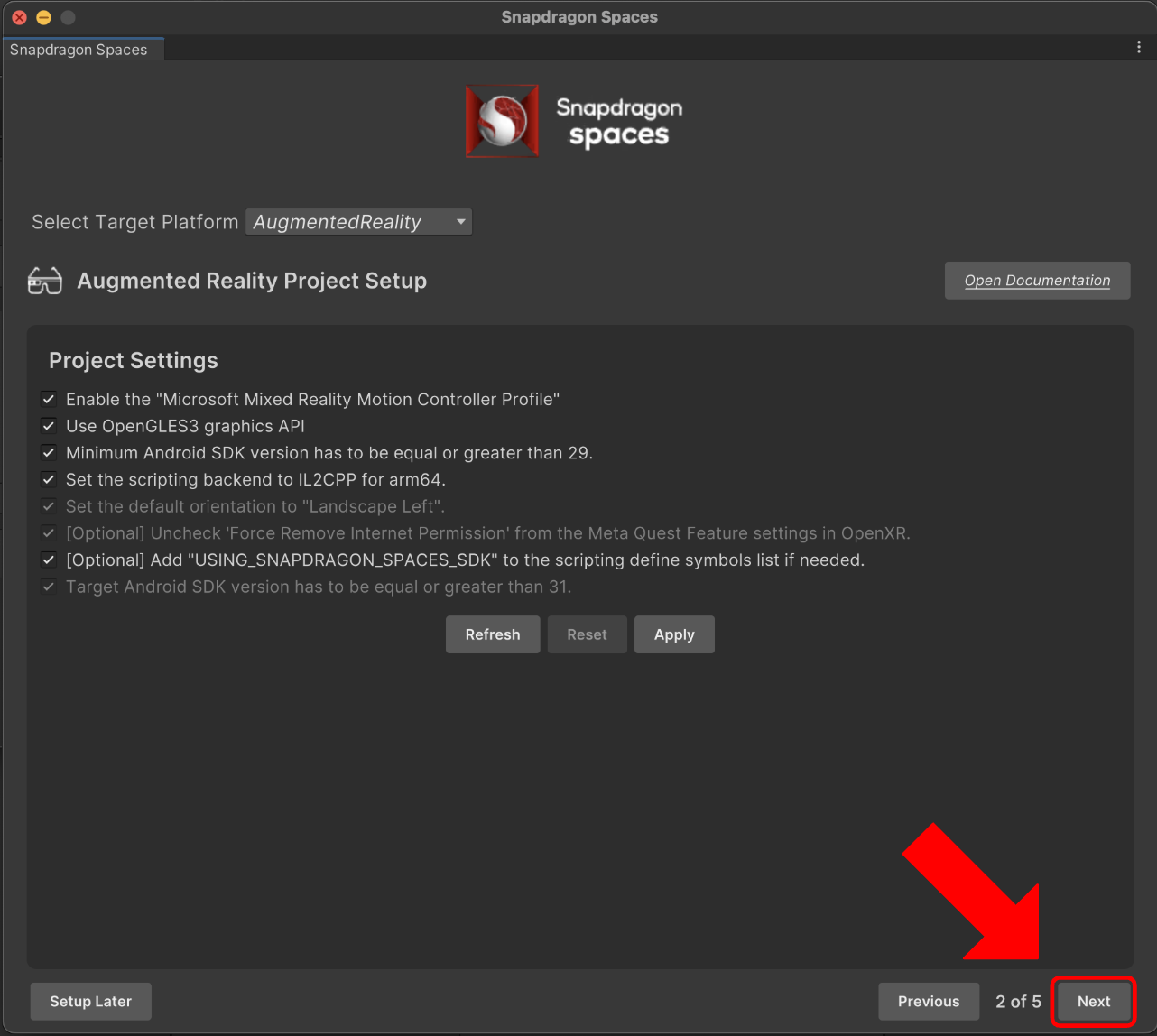This screenshot has width=1157, height=1036.
Task: Click the Refresh button
Action: [x=493, y=634]
